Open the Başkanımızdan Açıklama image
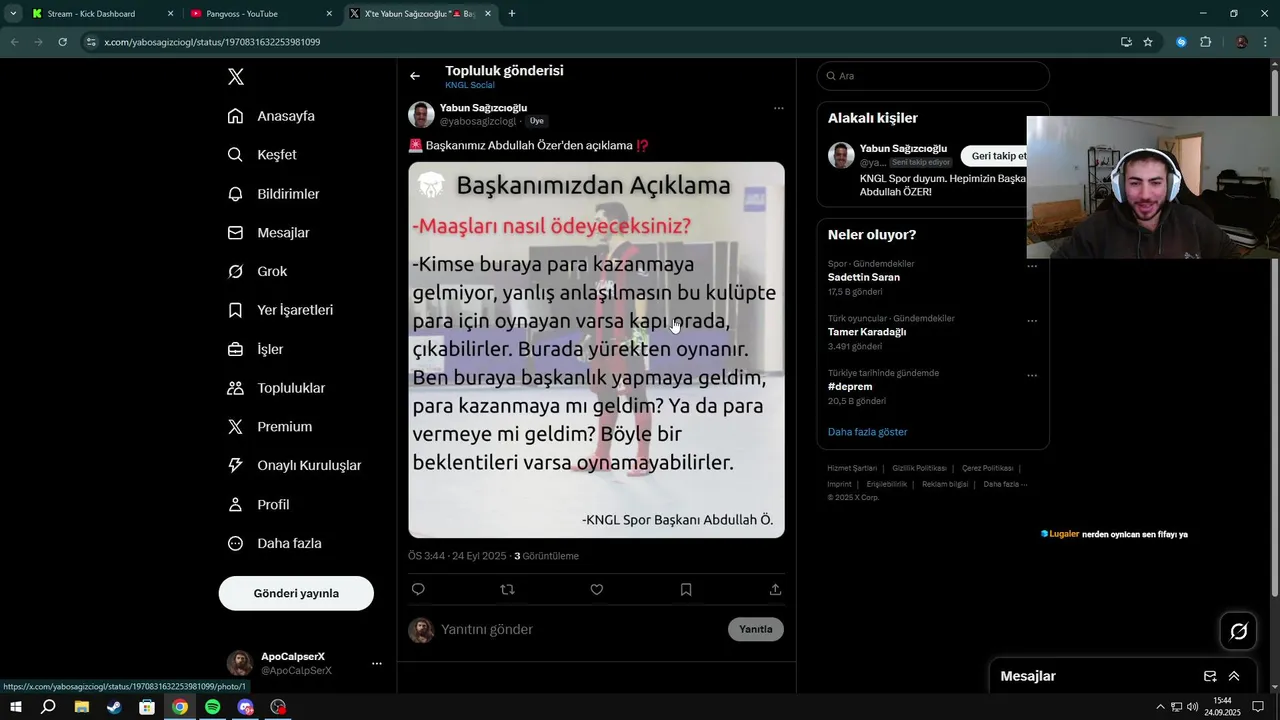 tap(596, 350)
